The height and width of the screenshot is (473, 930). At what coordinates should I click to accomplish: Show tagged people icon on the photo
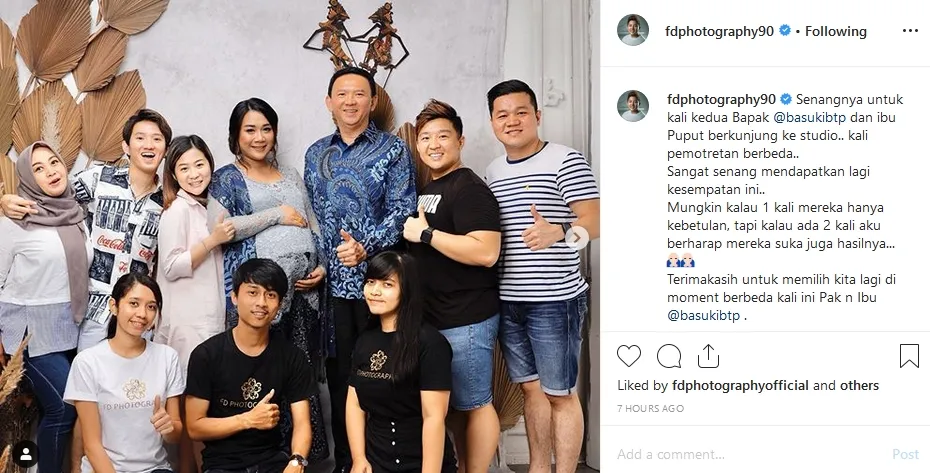click(x=26, y=454)
